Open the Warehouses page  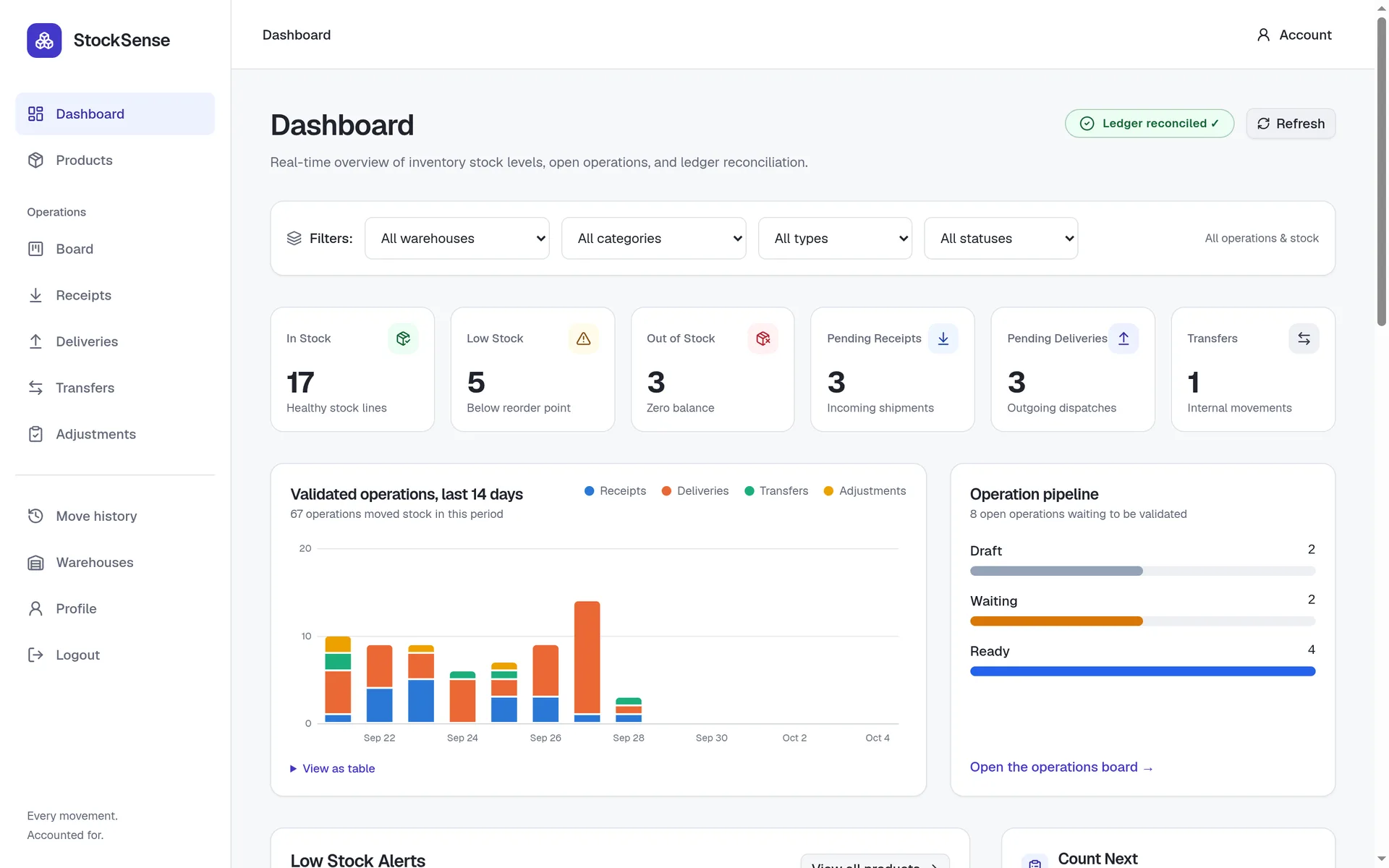[115, 562]
